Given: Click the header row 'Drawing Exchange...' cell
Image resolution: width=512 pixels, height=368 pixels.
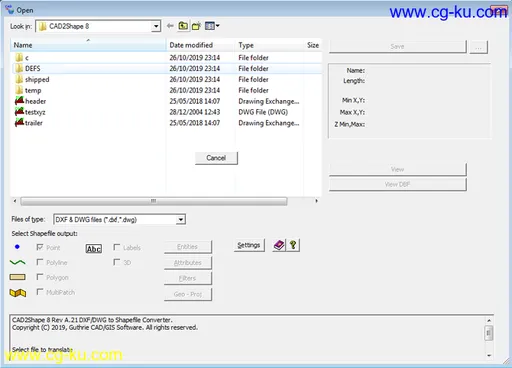Looking at the screenshot, I should click(269, 101).
